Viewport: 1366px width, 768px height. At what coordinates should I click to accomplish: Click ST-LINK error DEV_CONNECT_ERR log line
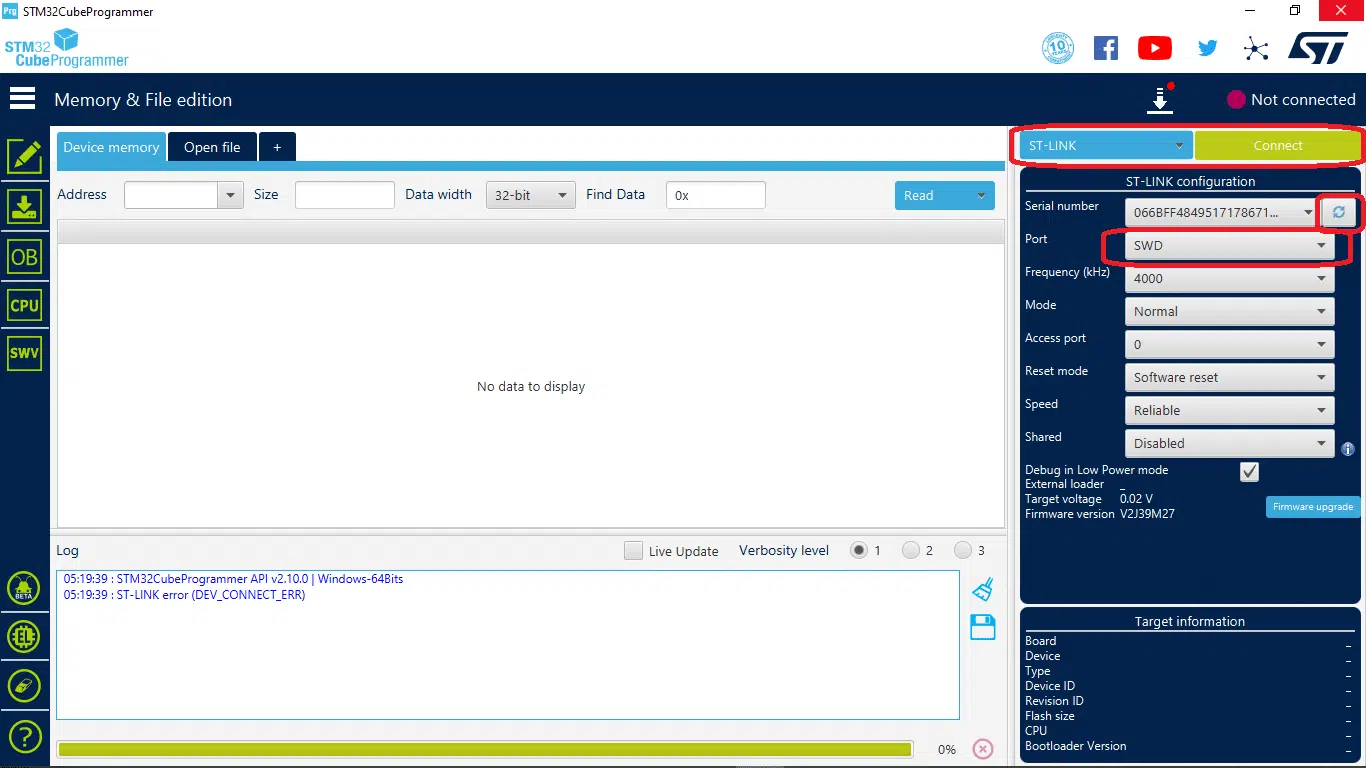[184, 595]
